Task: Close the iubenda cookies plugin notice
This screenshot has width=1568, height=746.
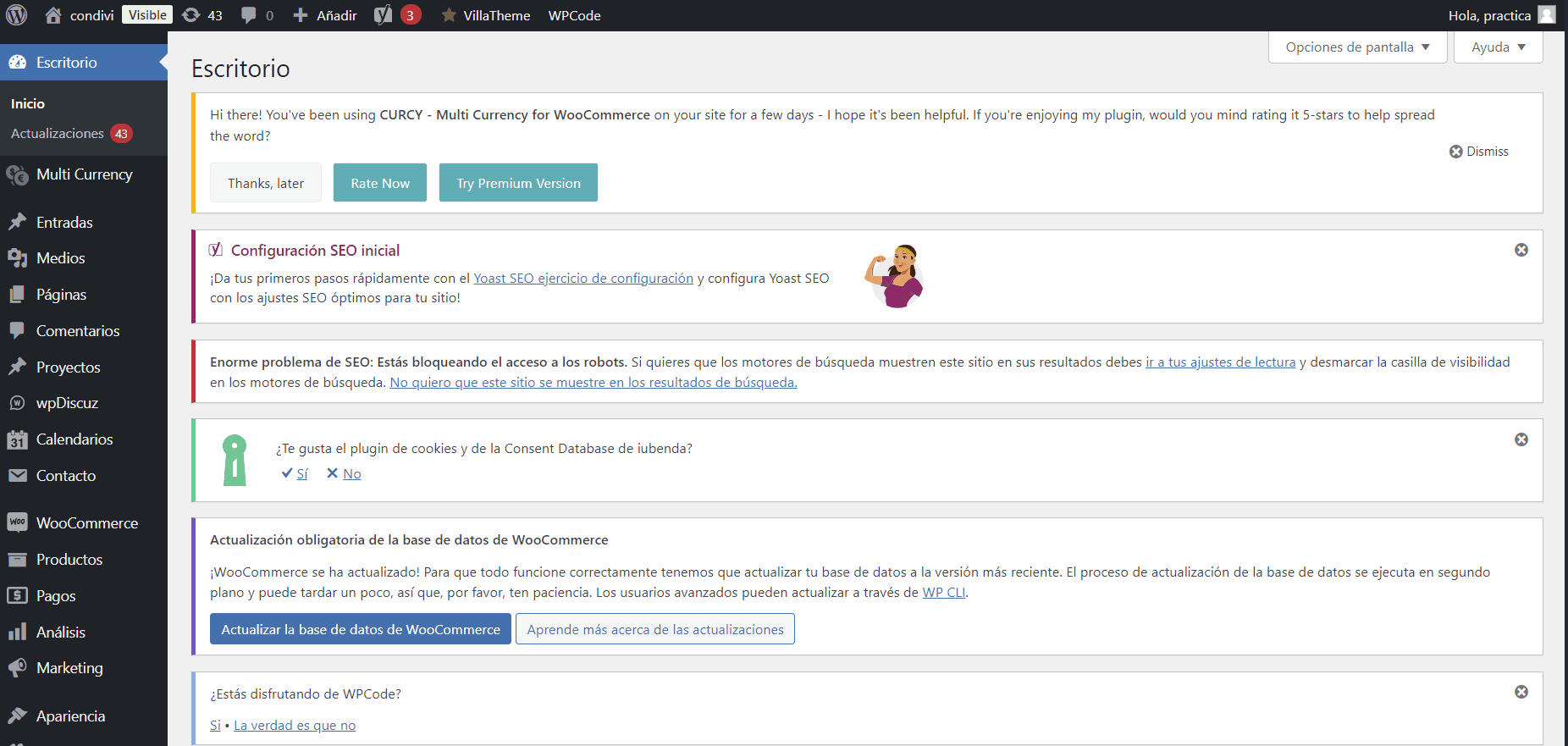Action: point(1521,439)
